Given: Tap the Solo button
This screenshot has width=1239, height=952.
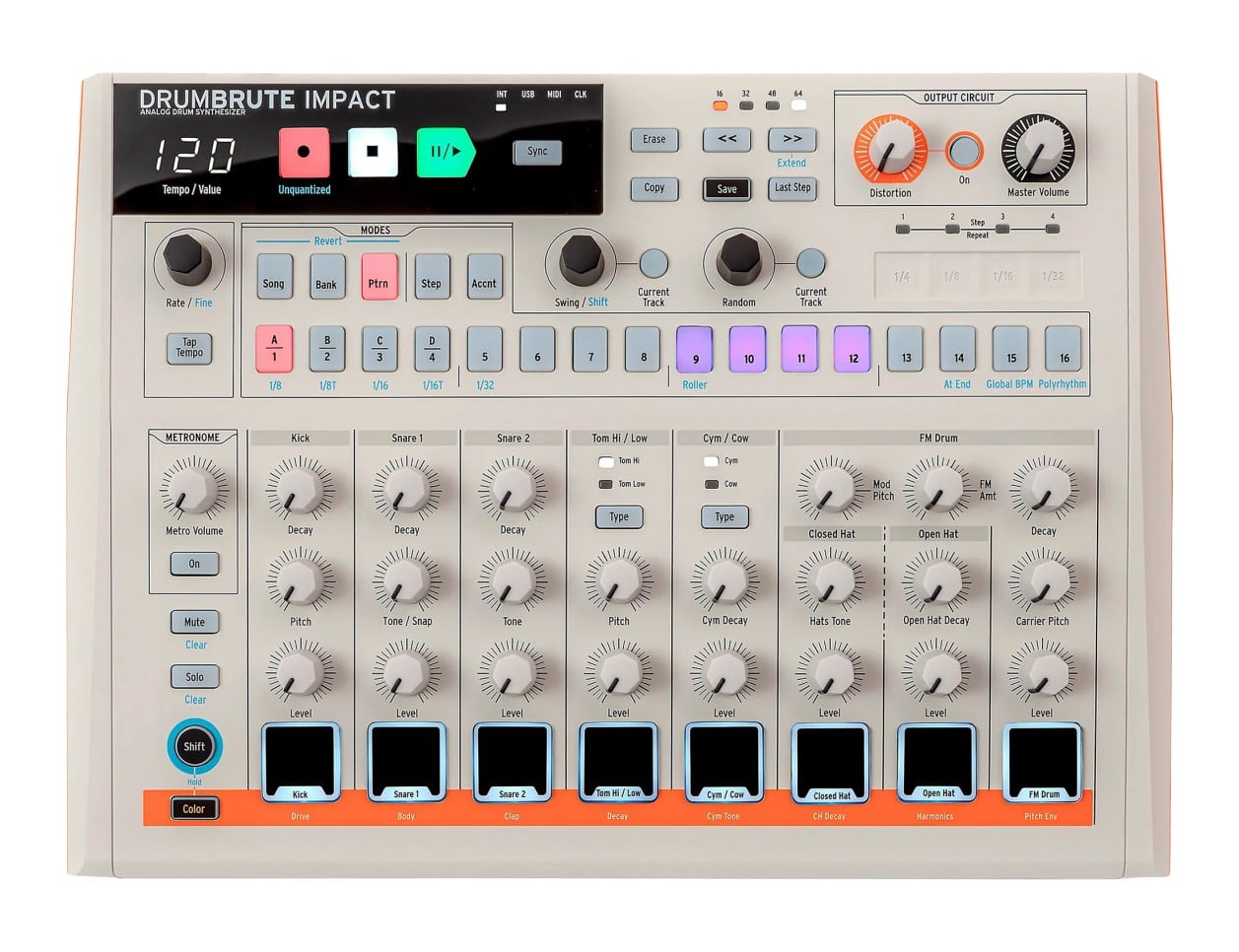Looking at the screenshot, I should [x=194, y=677].
